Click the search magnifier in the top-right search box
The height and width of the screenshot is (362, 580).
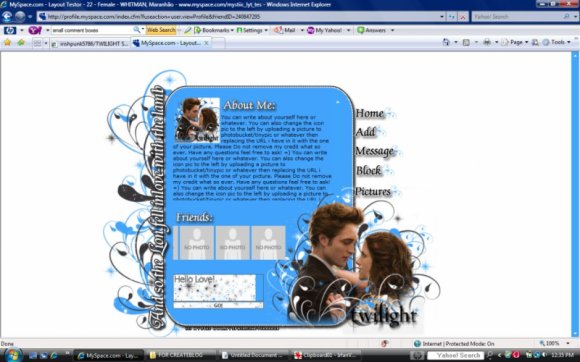[566, 17]
